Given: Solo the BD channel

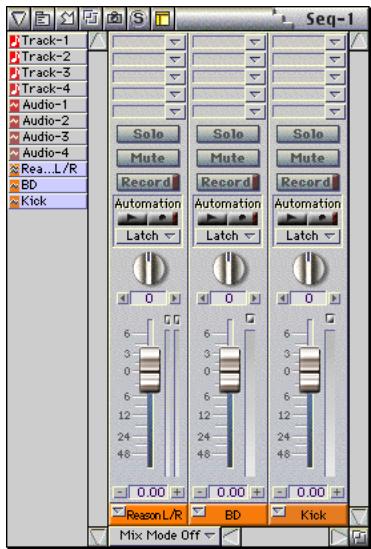Looking at the screenshot, I should (x=228, y=134).
